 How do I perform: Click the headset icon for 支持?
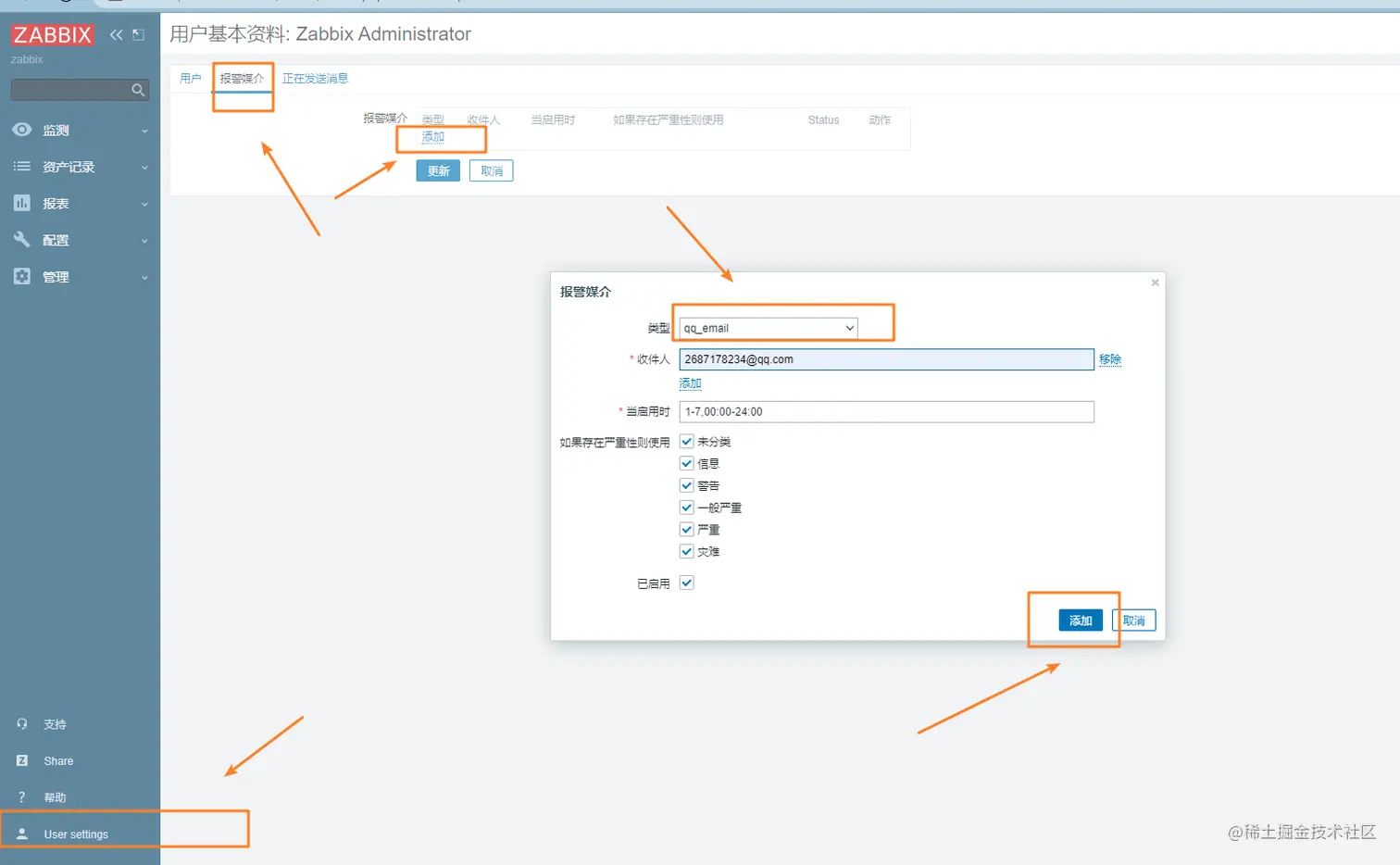tap(22, 724)
